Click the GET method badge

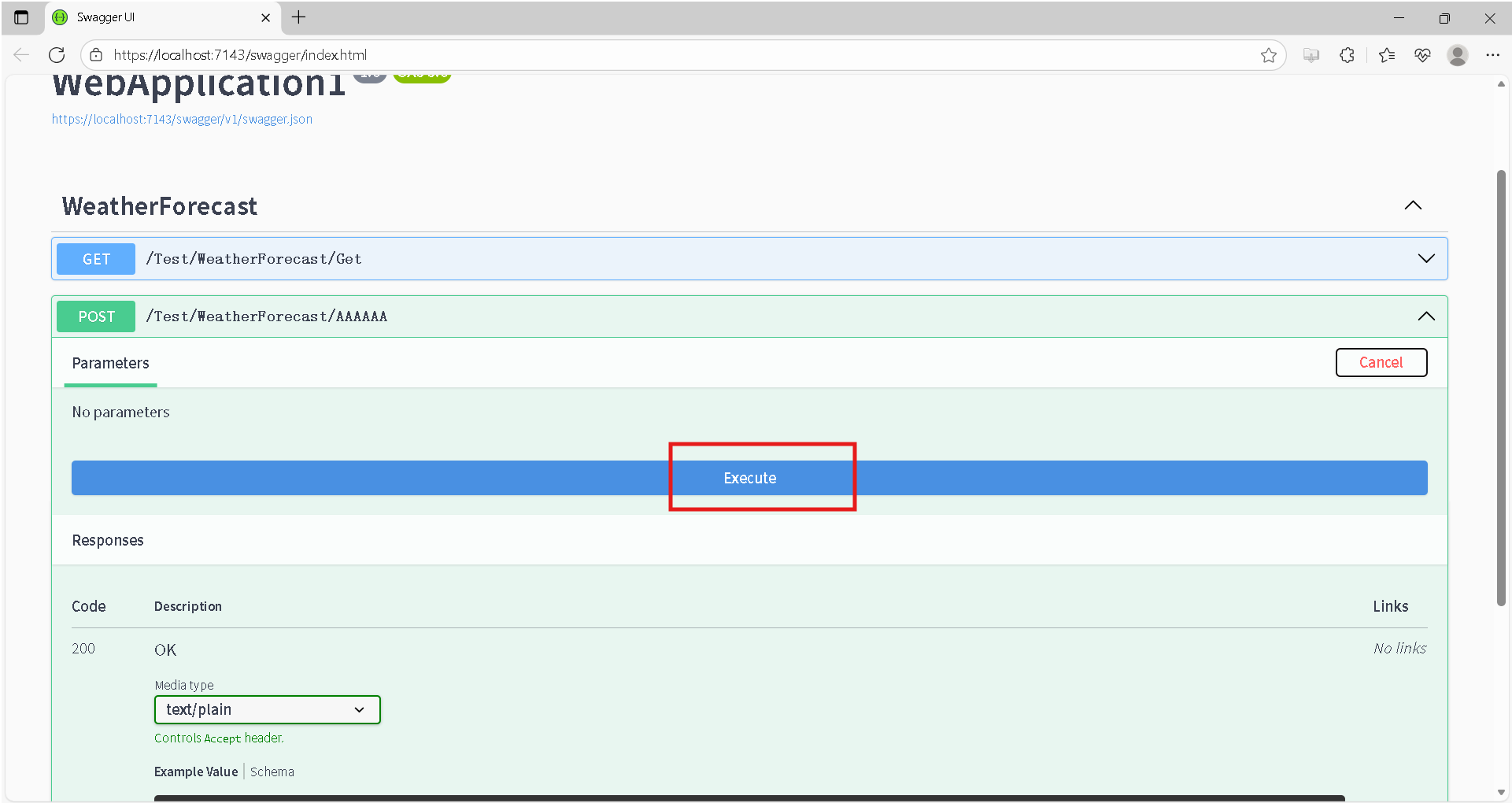(x=96, y=259)
